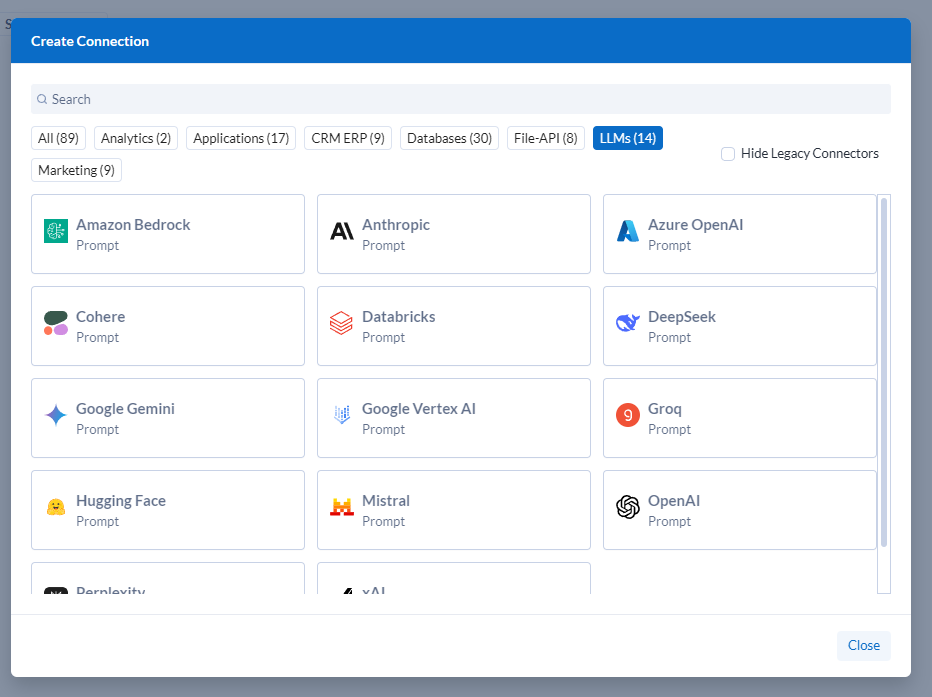Click the Create Connection dialog title
This screenshot has height=697, width=932.
click(90, 41)
